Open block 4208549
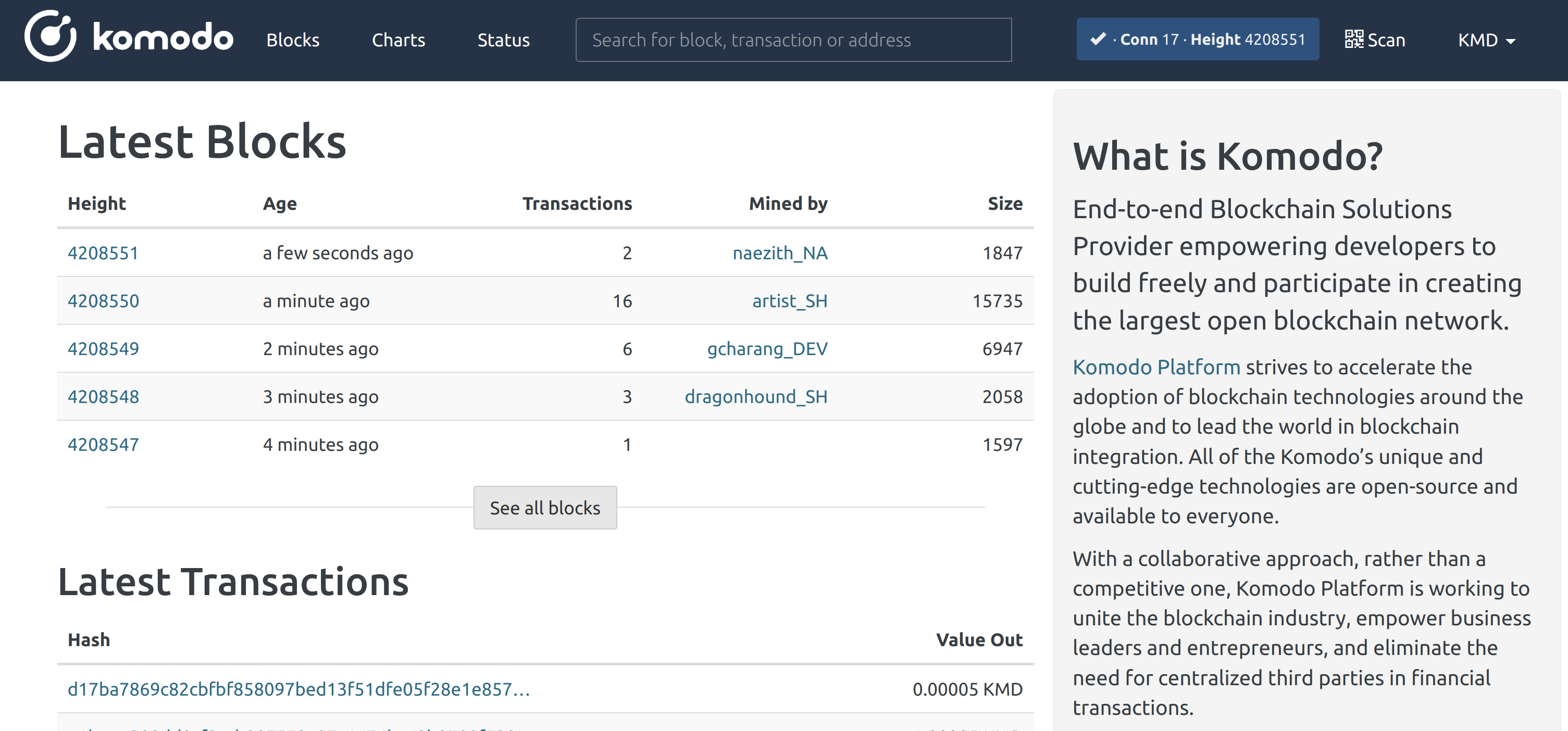 [103, 349]
